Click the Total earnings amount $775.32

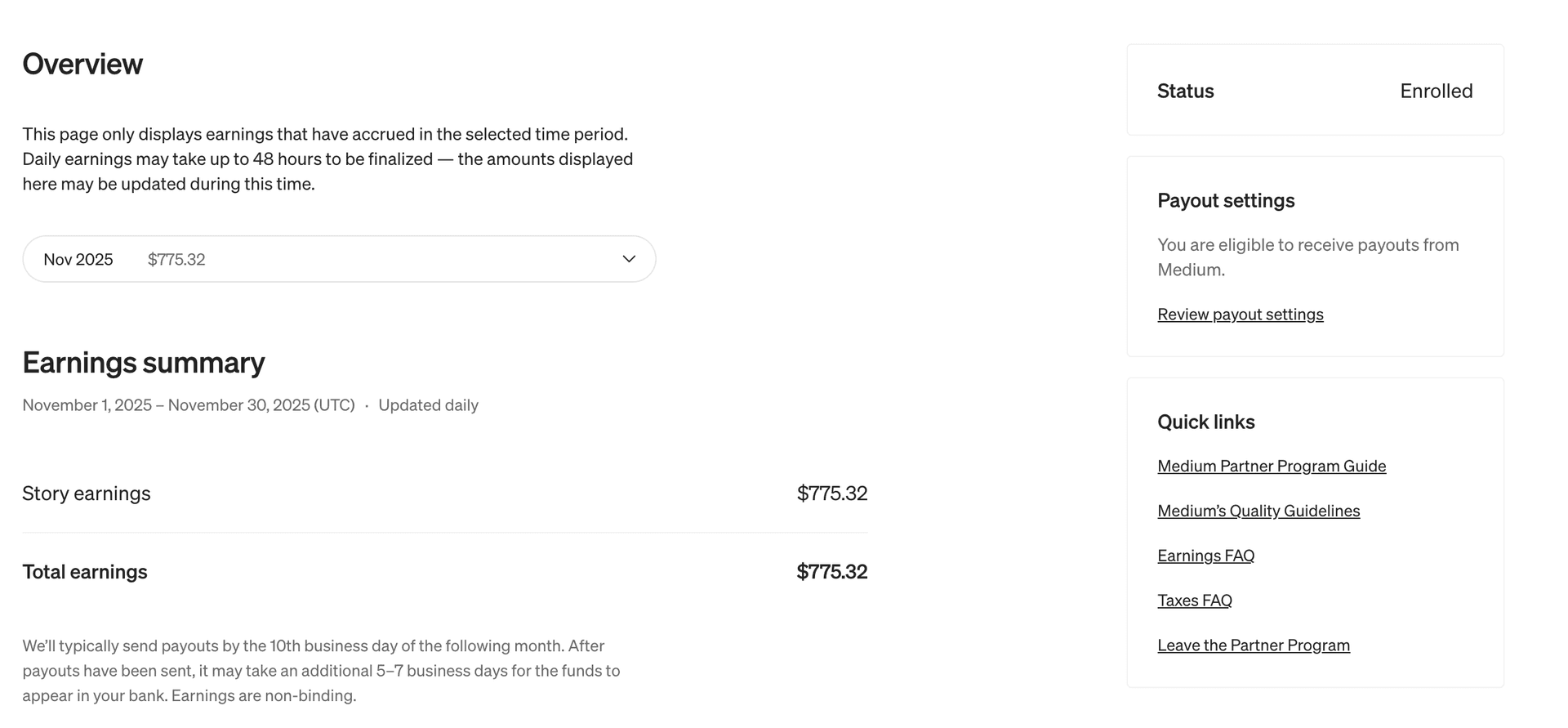pos(832,571)
